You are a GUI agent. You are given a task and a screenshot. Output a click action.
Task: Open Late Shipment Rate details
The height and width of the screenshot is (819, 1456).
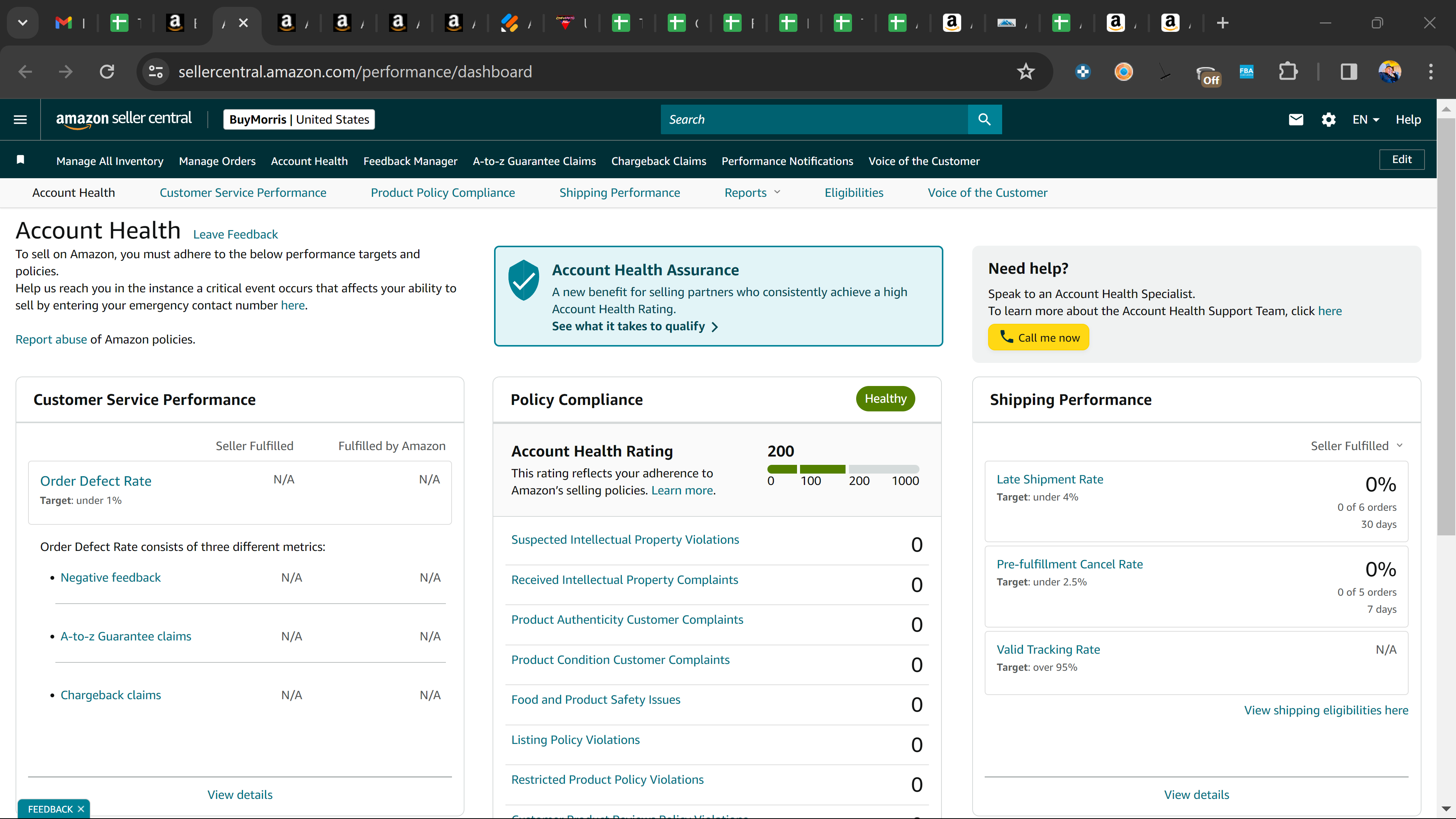tap(1050, 479)
